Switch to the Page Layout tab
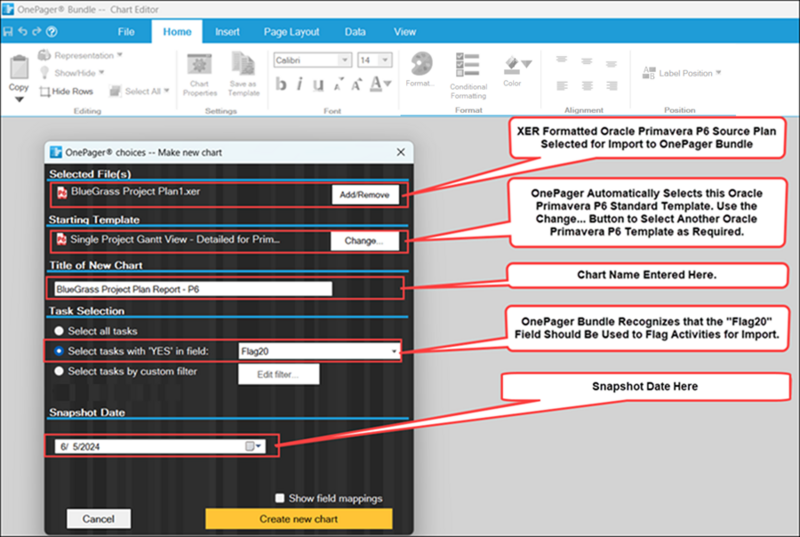 (291, 32)
